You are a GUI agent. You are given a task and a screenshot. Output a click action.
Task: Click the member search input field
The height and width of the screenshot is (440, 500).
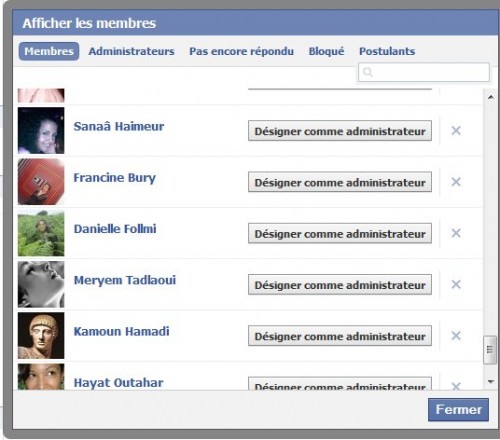coord(424,72)
